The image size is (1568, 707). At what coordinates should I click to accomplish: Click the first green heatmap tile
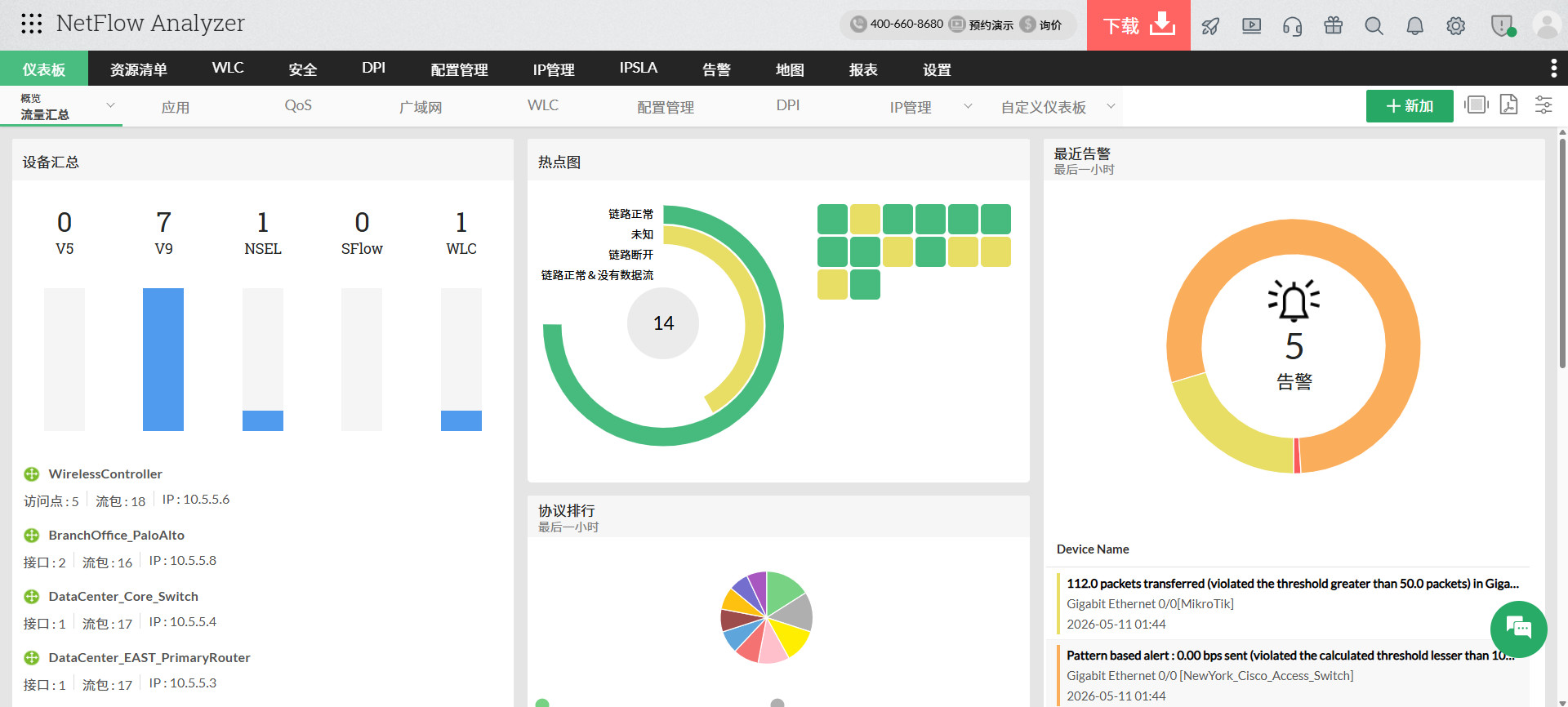pos(832,220)
